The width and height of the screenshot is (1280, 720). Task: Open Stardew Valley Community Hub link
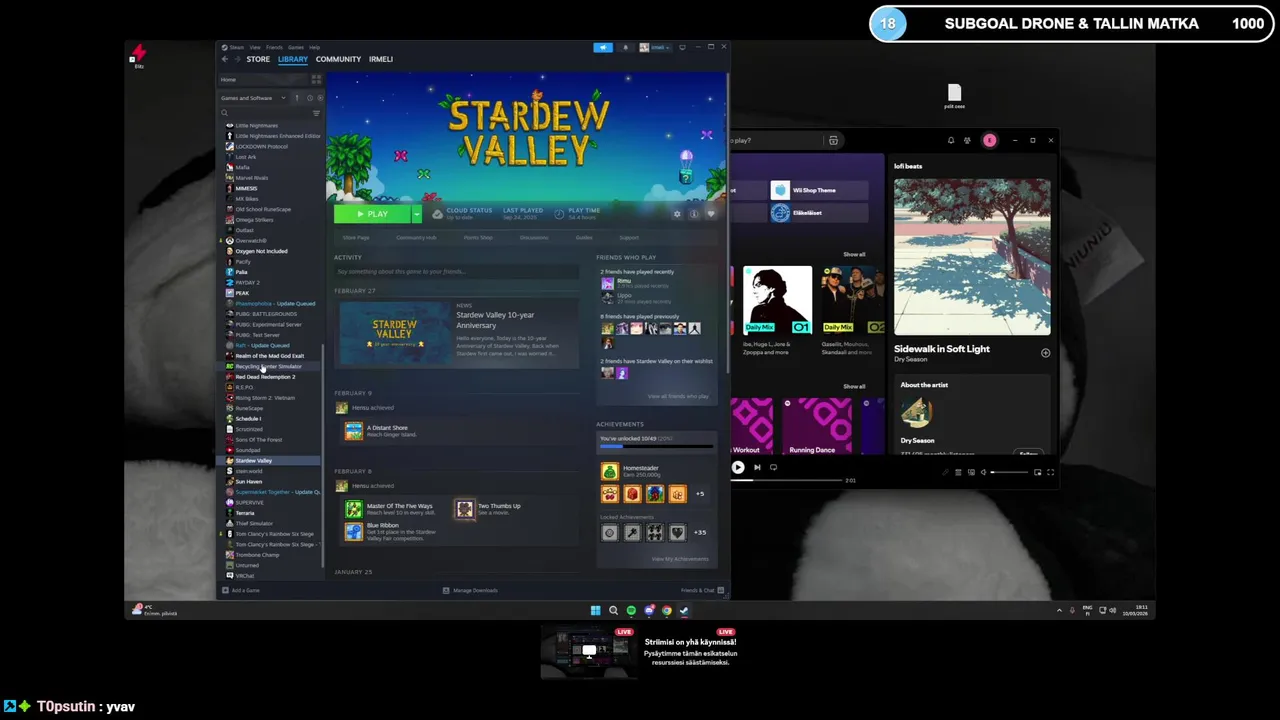(416, 237)
